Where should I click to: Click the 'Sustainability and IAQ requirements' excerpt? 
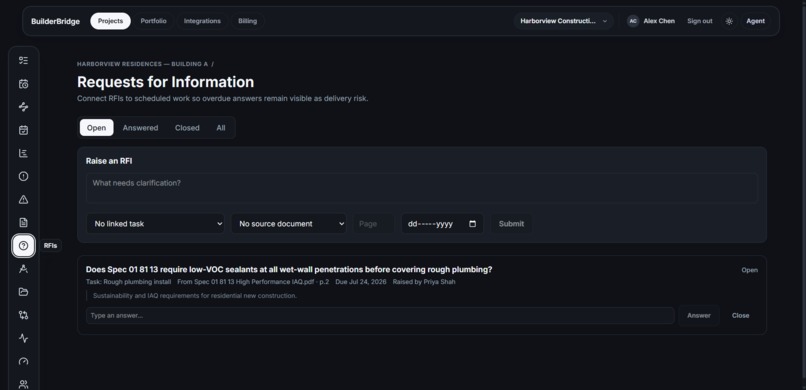coord(195,296)
